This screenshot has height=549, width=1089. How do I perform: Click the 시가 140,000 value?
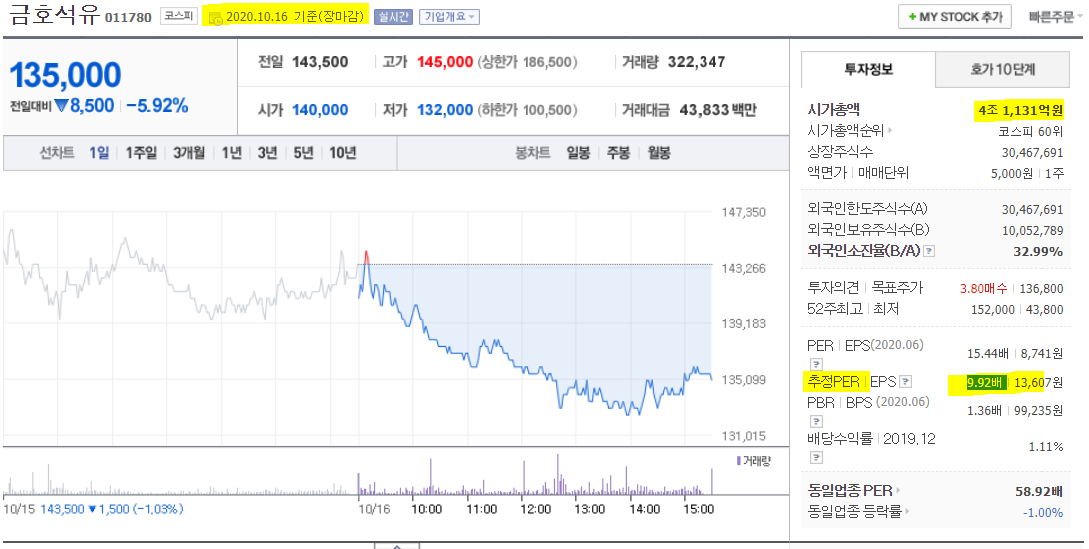click(320, 110)
